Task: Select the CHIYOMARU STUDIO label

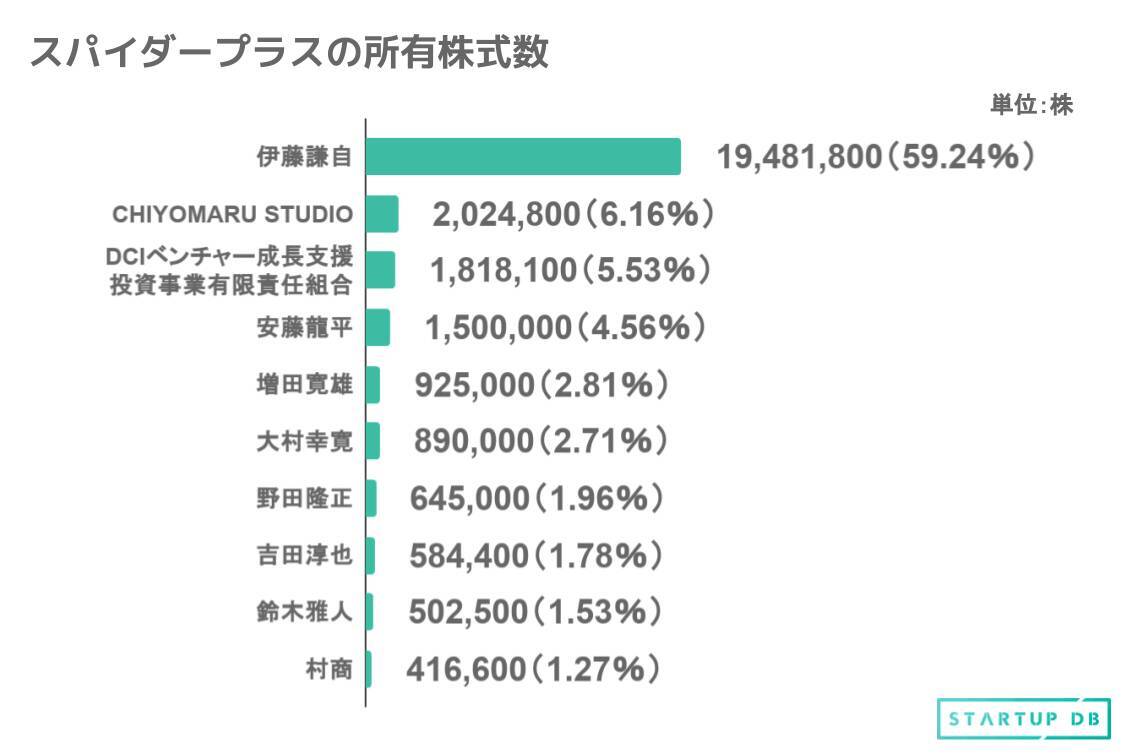Action: click(x=230, y=214)
